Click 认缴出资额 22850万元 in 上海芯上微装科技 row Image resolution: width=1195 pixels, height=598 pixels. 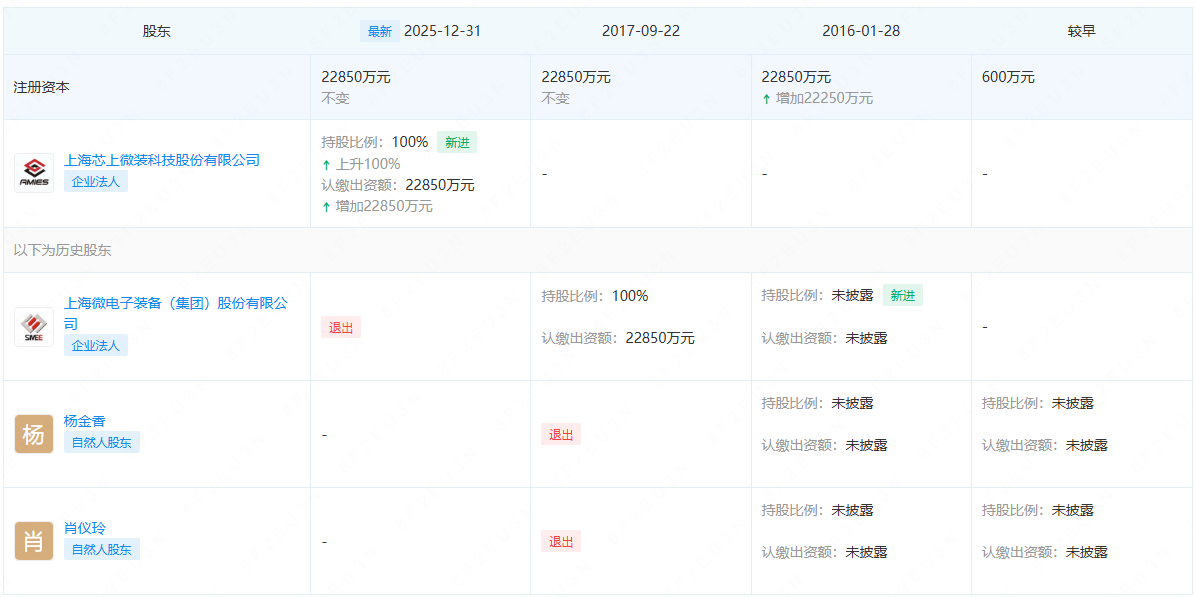[x=398, y=185]
